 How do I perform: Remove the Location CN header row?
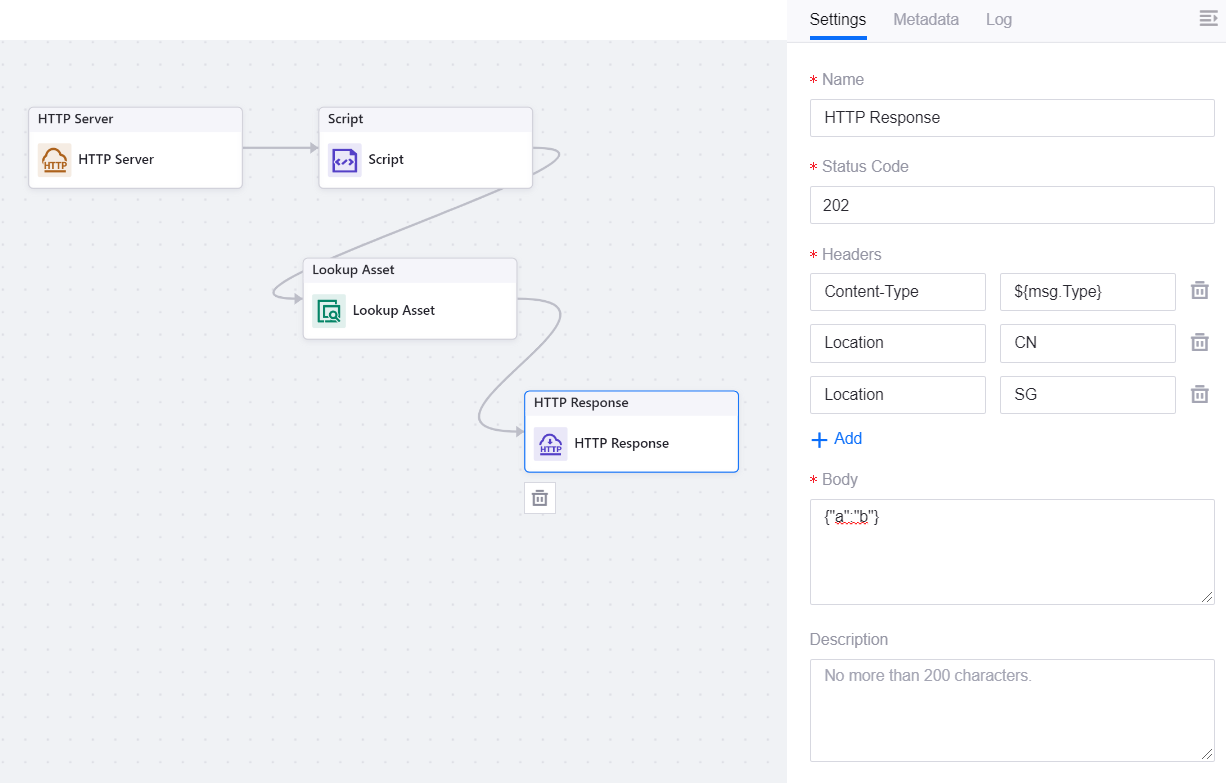1199,342
